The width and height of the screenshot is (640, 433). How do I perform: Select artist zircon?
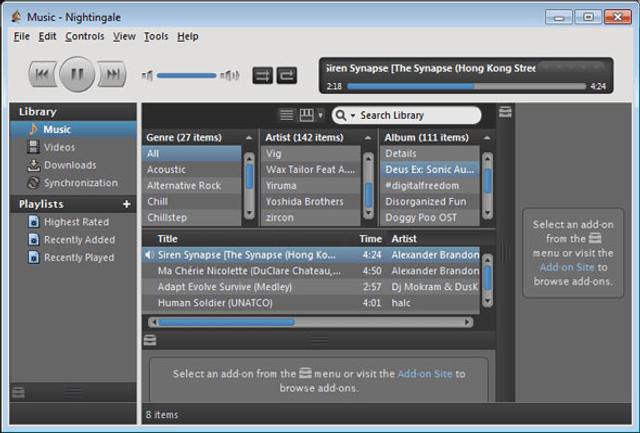click(x=311, y=218)
